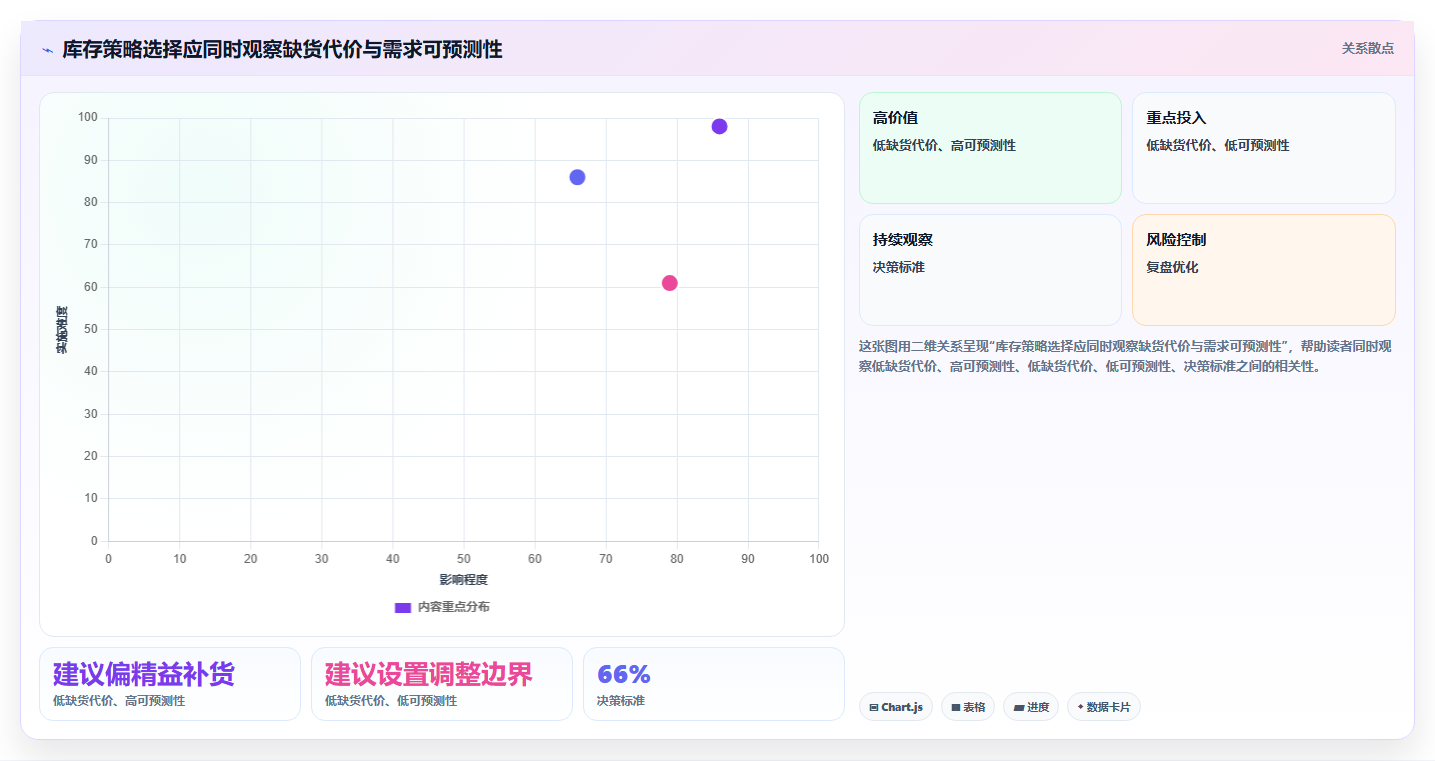The width and height of the screenshot is (1435, 761).
Task: Open the 高价值 quadrant card
Action: click(990, 148)
